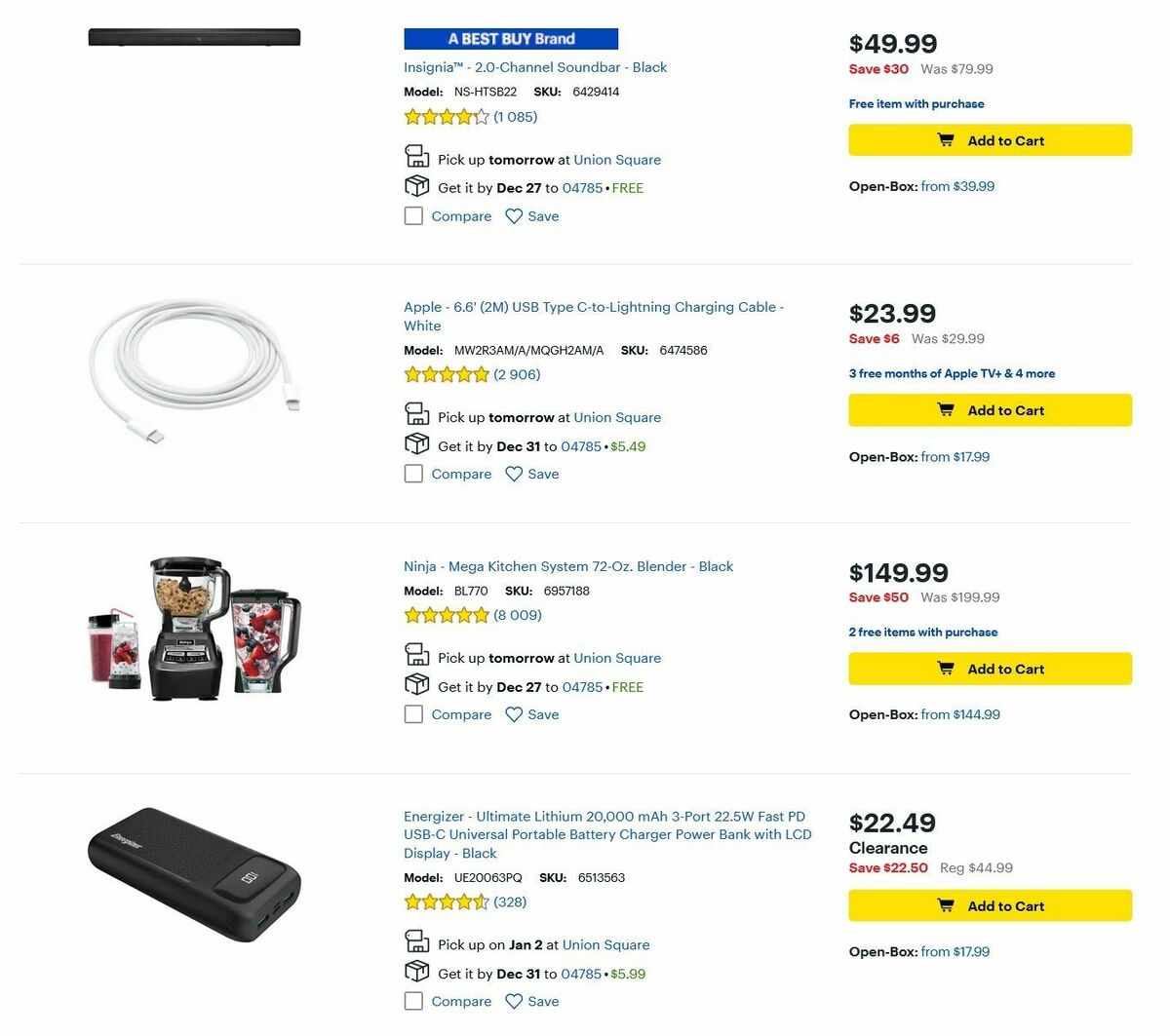Add the Energizer power bank to cart

(x=991, y=905)
